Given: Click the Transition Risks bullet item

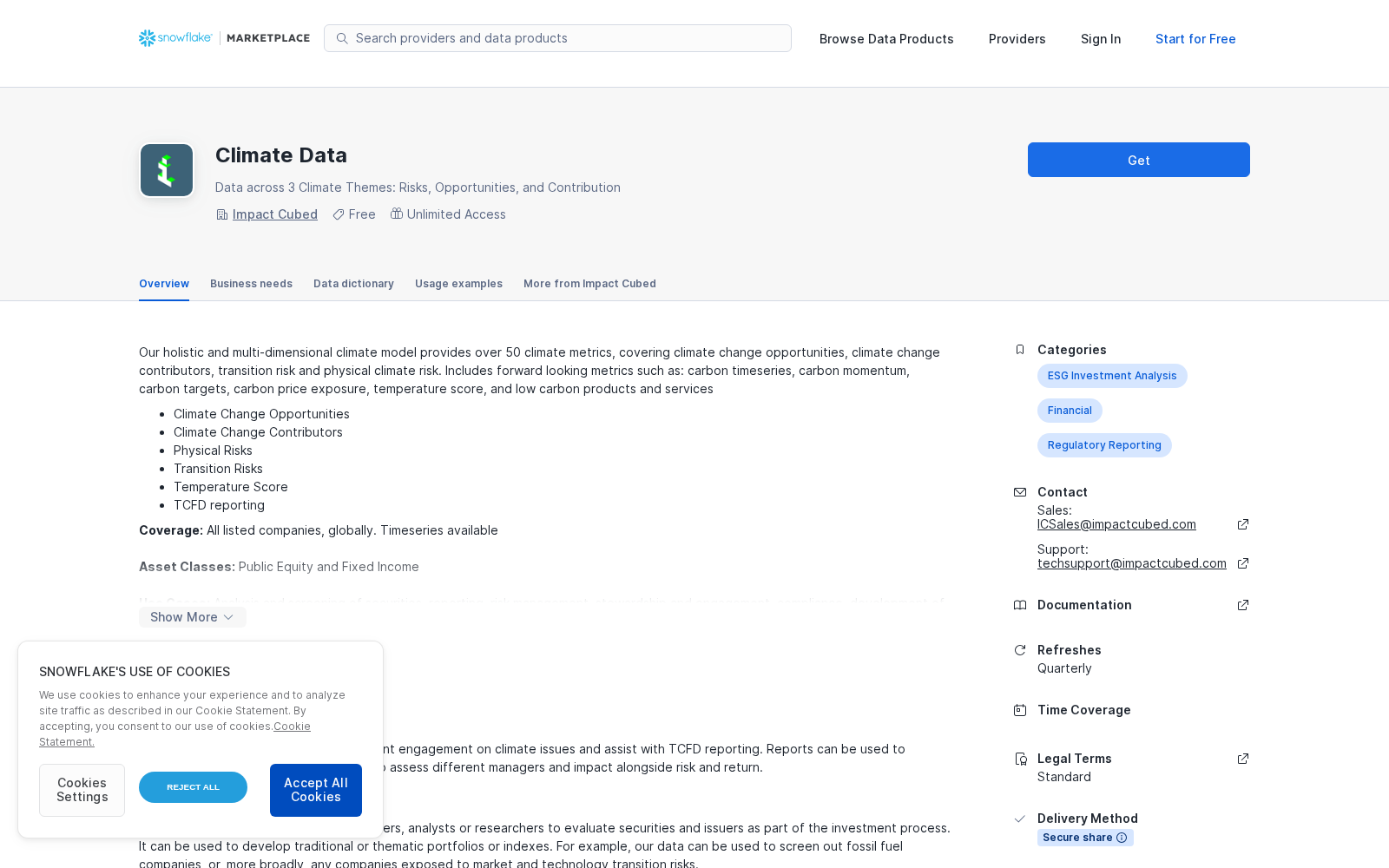Looking at the screenshot, I should (x=218, y=469).
